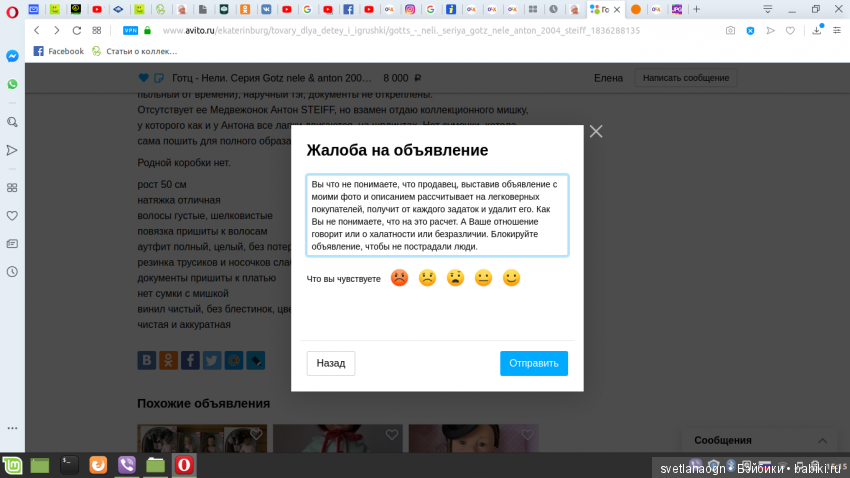The width and height of the screenshot is (850, 478).
Task: Click the Назад button
Action: 330,363
